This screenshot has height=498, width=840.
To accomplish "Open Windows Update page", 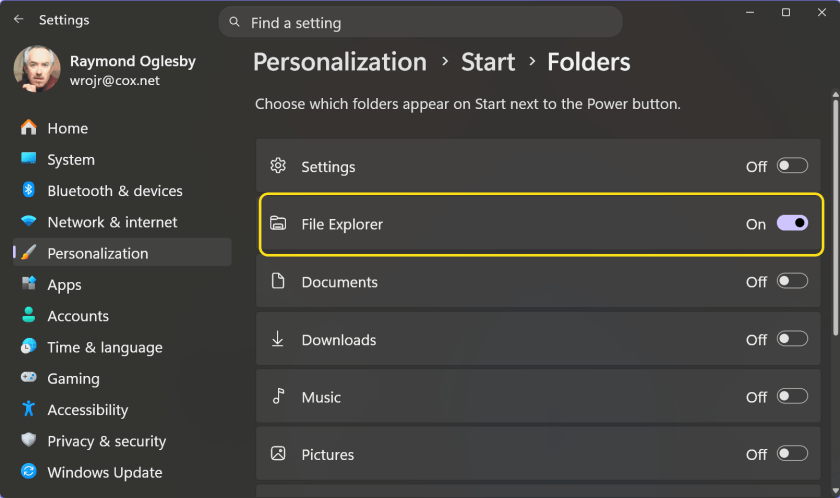I will coord(122,472).
